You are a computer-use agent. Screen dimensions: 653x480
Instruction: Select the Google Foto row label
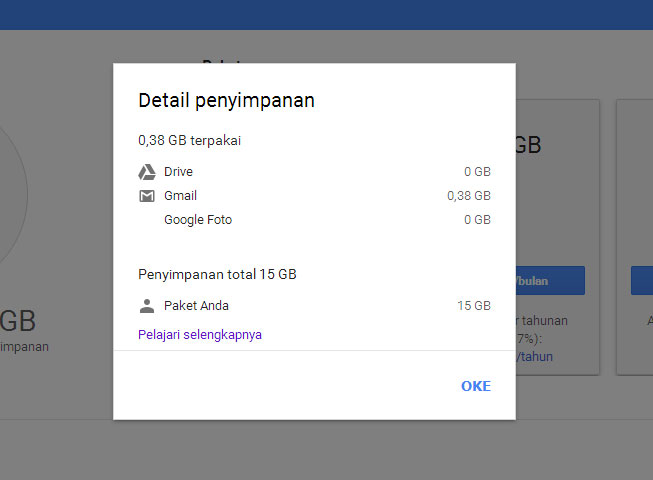point(198,220)
